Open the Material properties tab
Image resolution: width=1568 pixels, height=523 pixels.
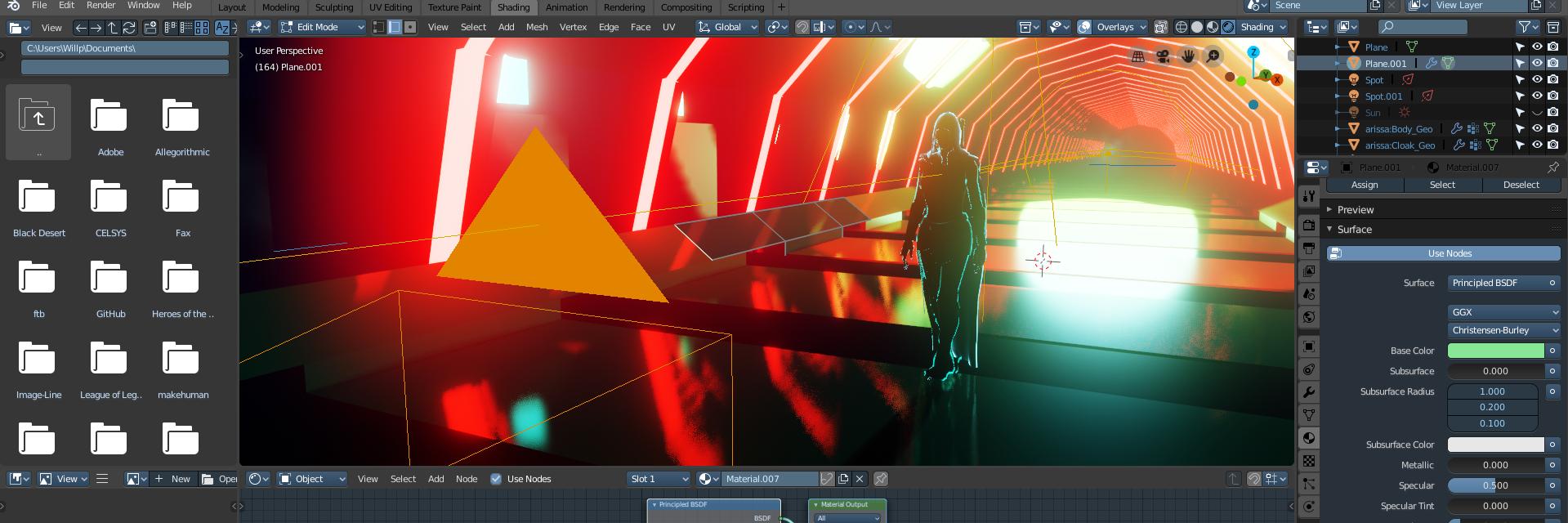point(1309,438)
